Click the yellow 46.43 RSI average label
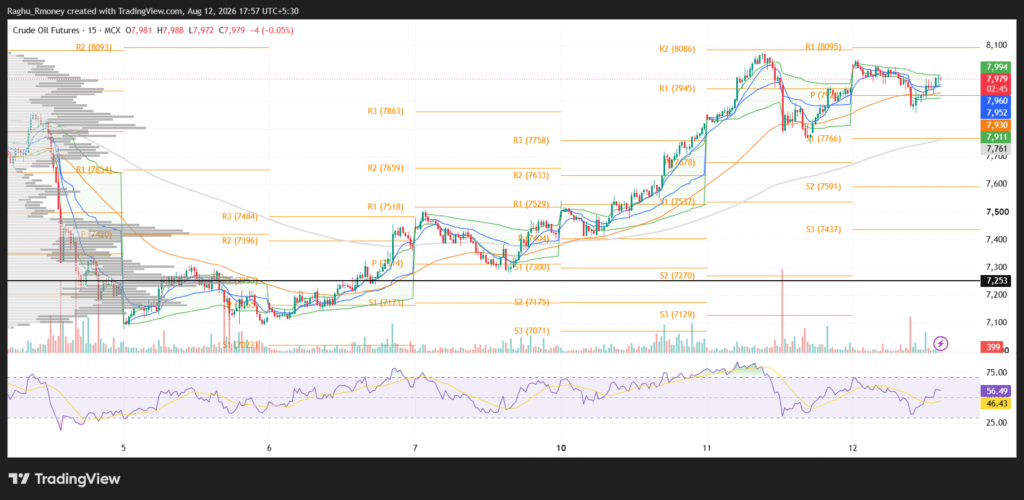 click(x=997, y=403)
